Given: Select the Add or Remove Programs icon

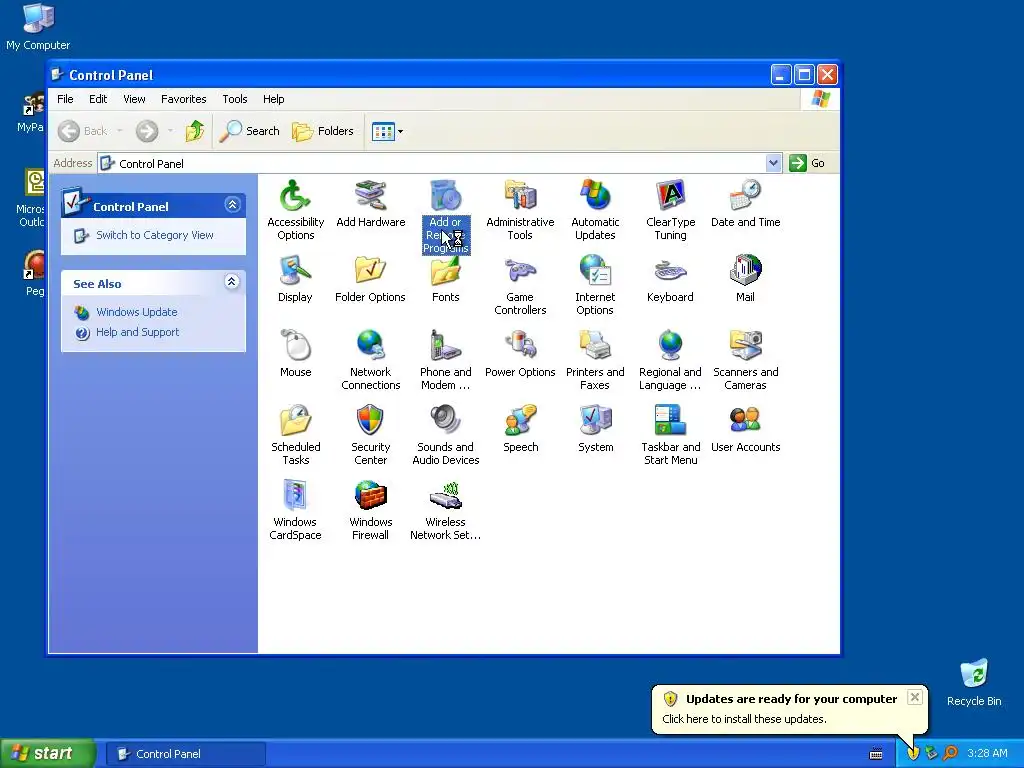Looking at the screenshot, I should point(445,216).
